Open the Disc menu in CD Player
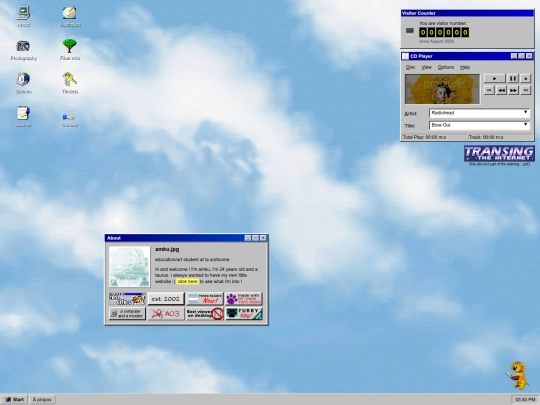Screen dimensions: 540x405 coord(411,67)
